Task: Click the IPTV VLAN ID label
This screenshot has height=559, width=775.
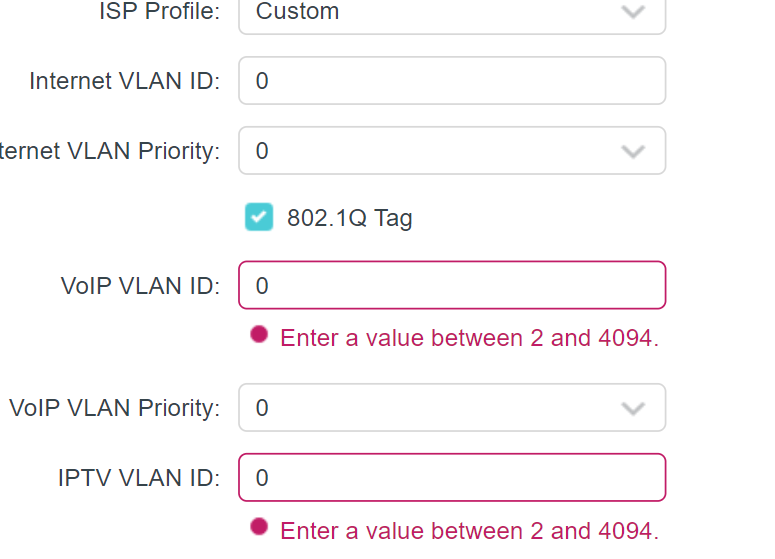Action: (139, 478)
